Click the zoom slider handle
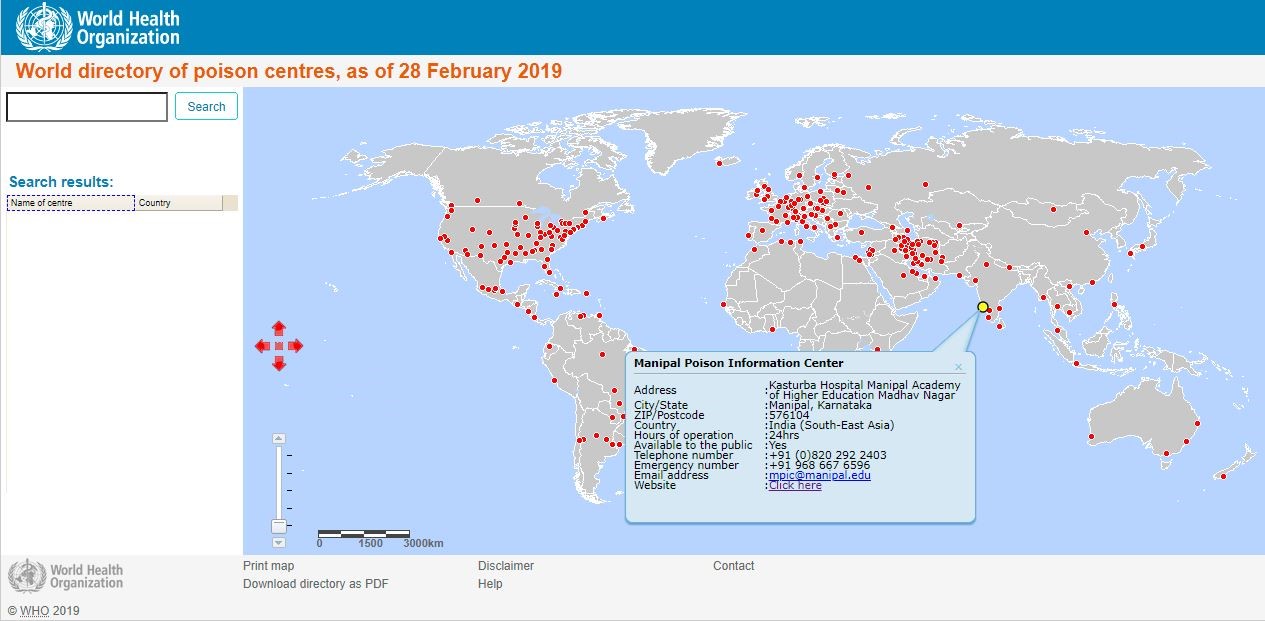Screen dimensions: 1265x621 pos(279,526)
